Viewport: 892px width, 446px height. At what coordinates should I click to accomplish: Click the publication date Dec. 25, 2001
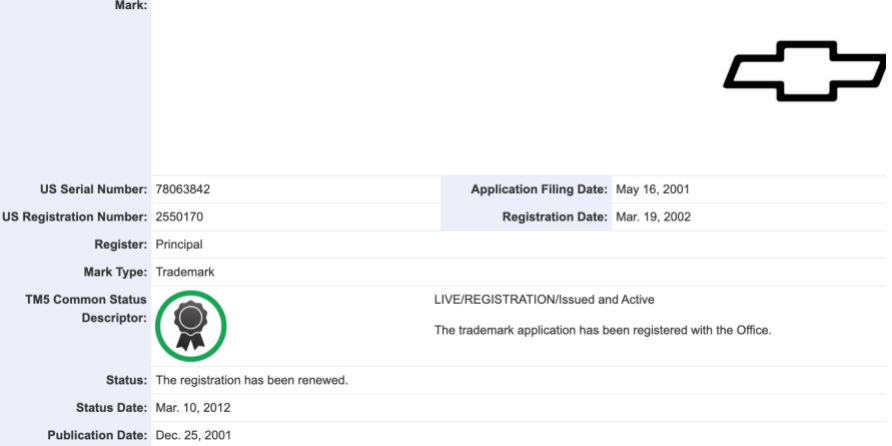point(193,436)
